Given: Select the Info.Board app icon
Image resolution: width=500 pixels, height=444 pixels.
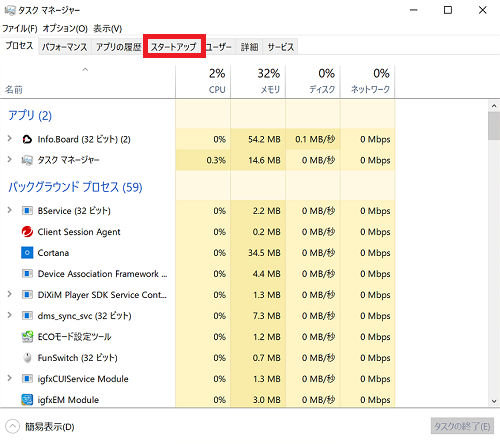Looking at the screenshot, I should click(x=27, y=139).
